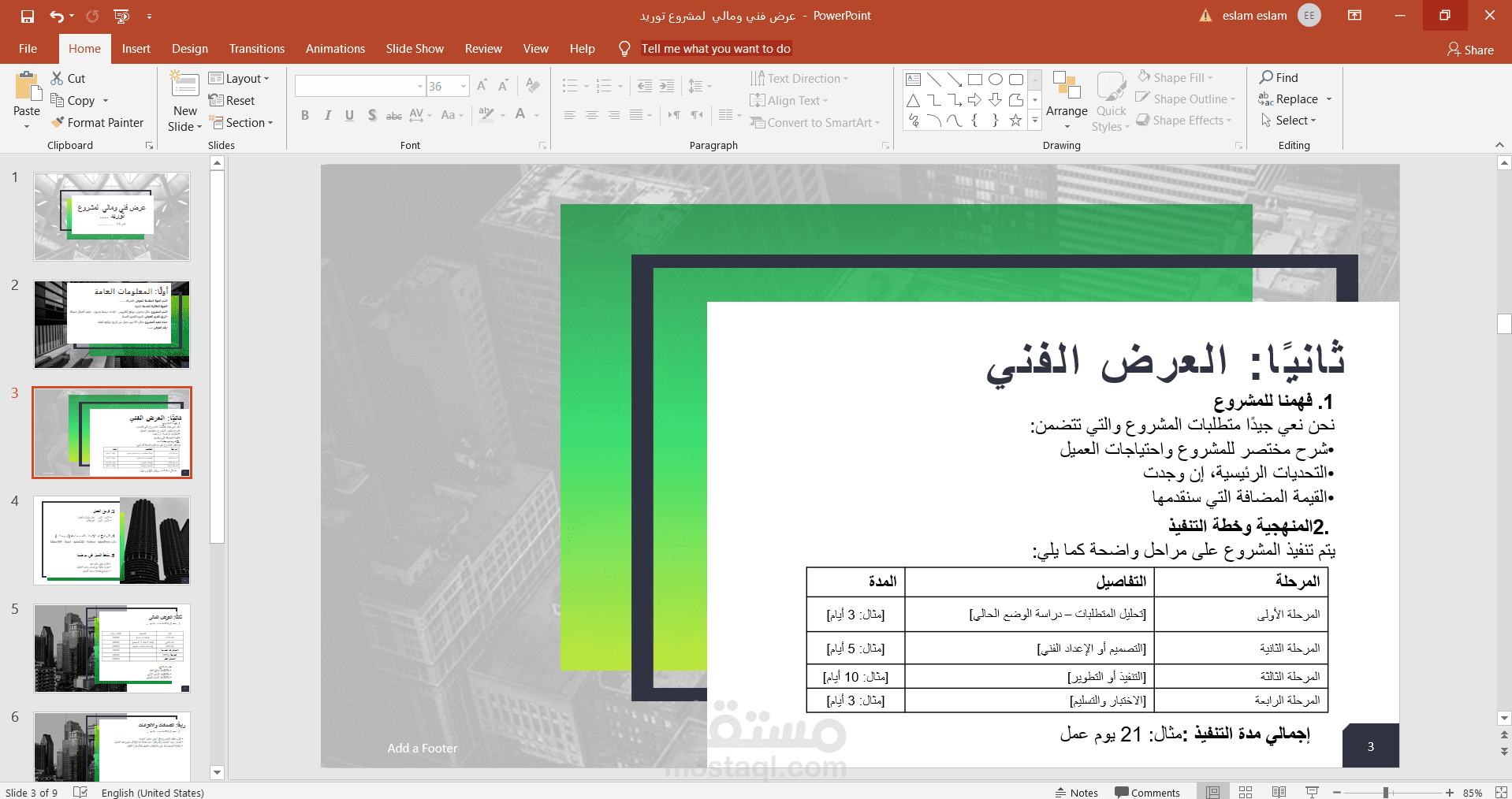The height and width of the screenshot is (799, 1512).
Task: Open font size combo box
Action: point(447,86)
